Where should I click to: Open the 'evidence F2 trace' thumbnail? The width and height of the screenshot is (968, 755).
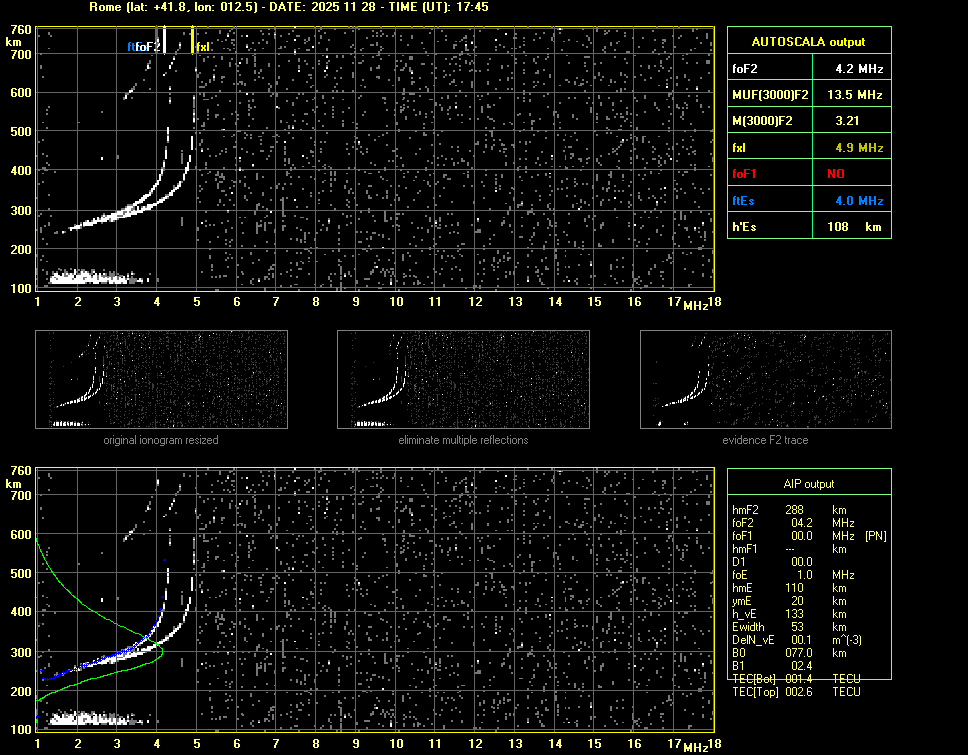(x=765, y=378)
